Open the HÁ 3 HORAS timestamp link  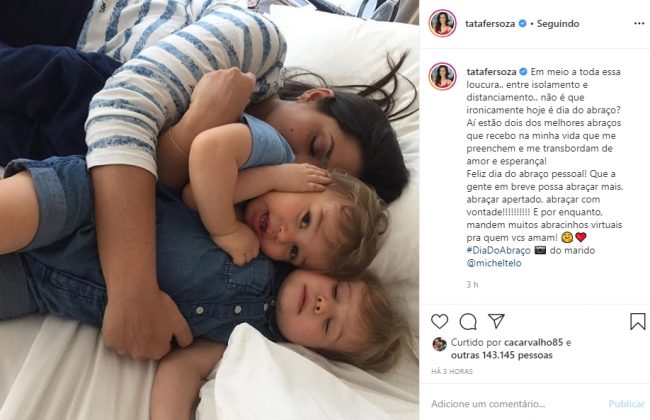point(452,371)
